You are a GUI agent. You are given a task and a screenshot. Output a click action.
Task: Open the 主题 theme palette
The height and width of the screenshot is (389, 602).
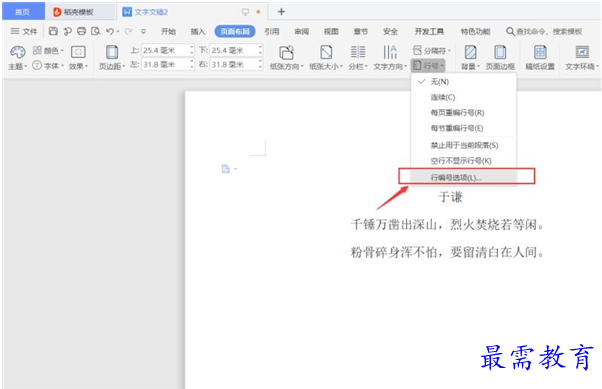click(17, 58)
